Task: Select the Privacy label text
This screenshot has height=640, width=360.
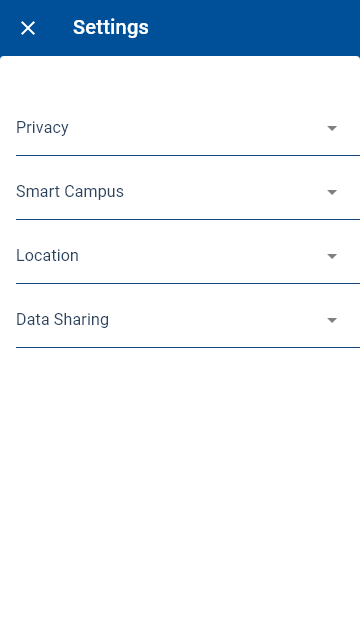Action: [x=42, y=128]
